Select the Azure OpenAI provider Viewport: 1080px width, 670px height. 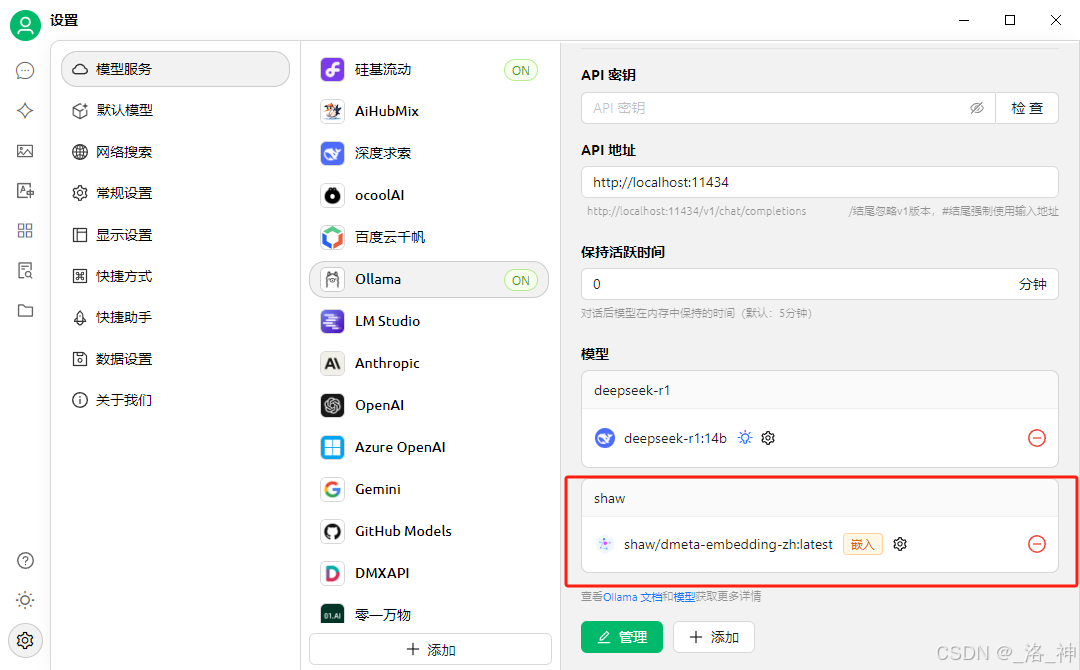click(x=429, y=447)
